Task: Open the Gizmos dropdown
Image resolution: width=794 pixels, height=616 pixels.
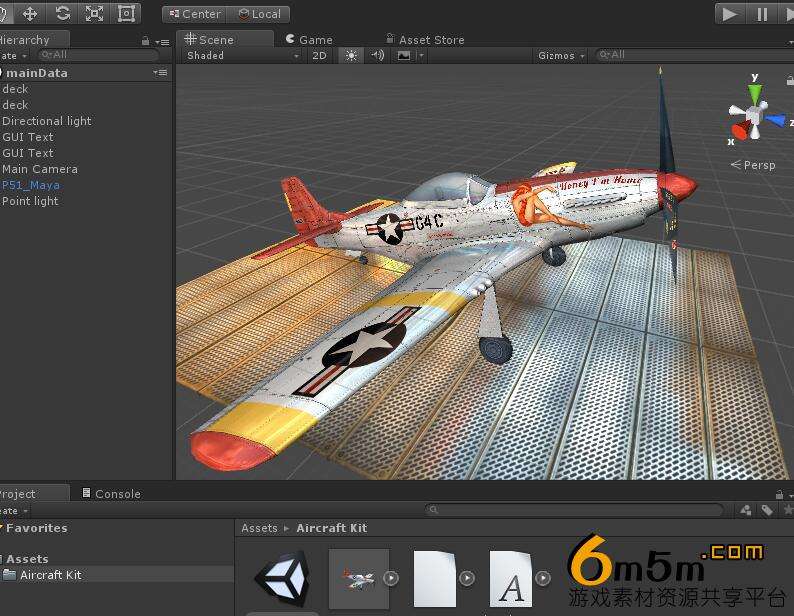Action: click(x=561, y=55)
